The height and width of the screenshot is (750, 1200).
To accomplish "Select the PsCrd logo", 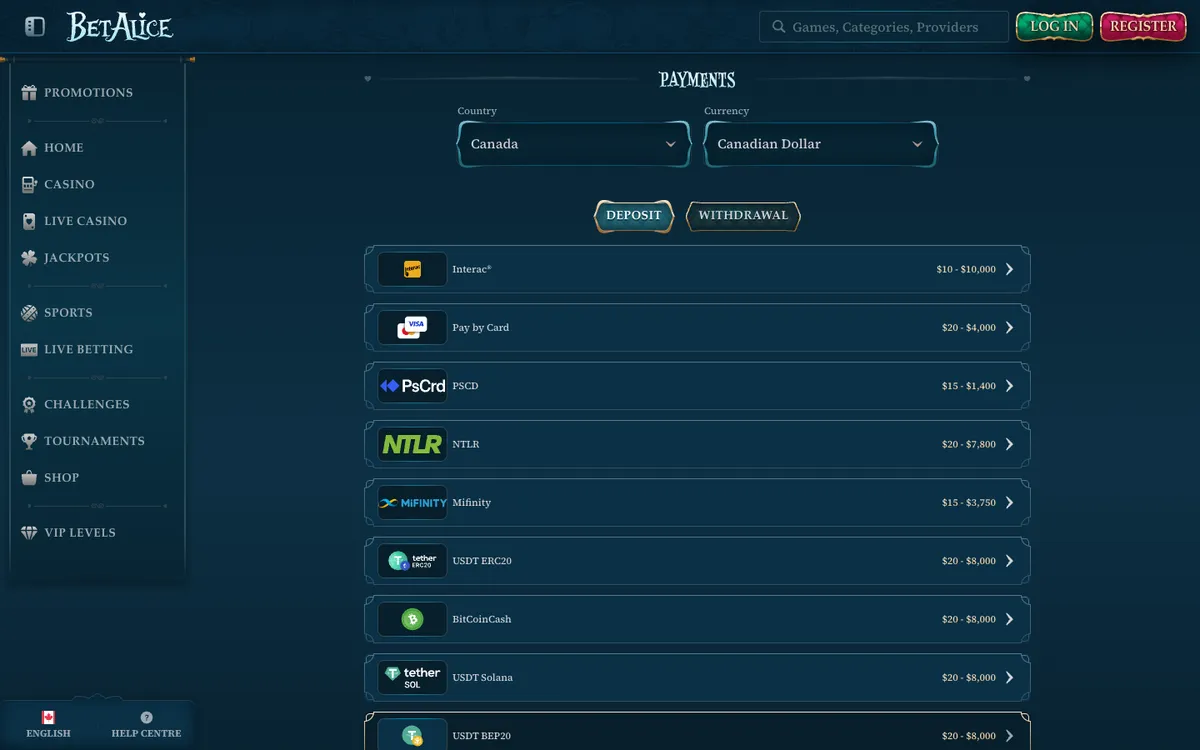I will point(412,386).
